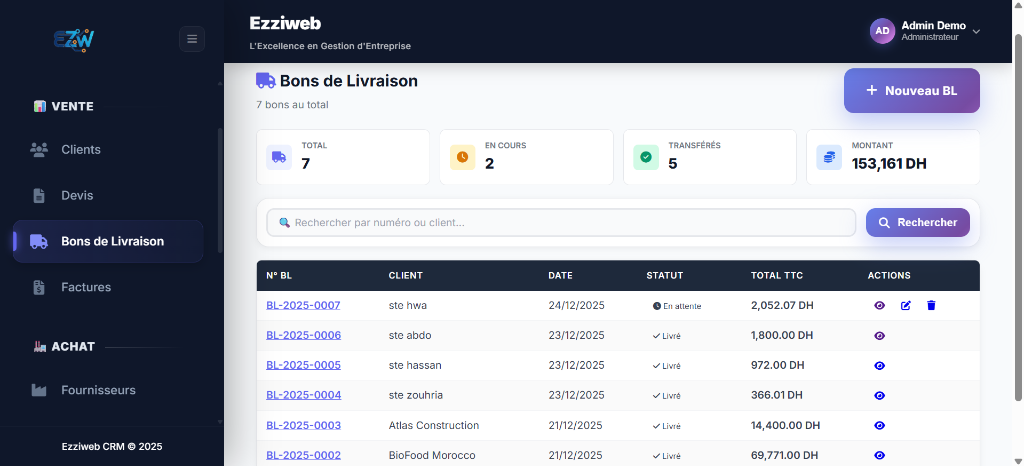Open BL-2025-0004 link
This screenshot has width=1024, height=466.
[x=303, y=396]
